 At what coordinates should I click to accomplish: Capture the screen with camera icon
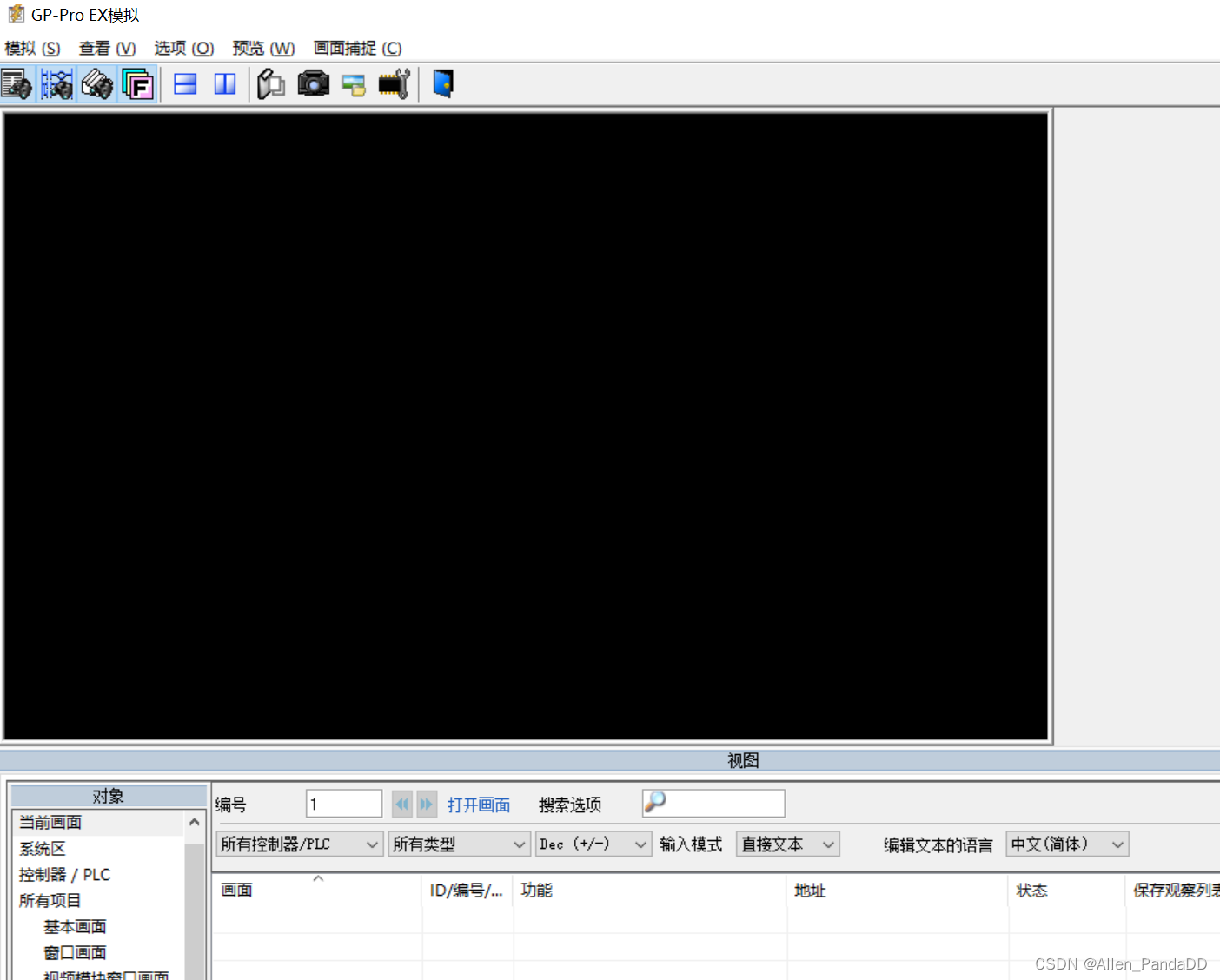tap(313, 84)
